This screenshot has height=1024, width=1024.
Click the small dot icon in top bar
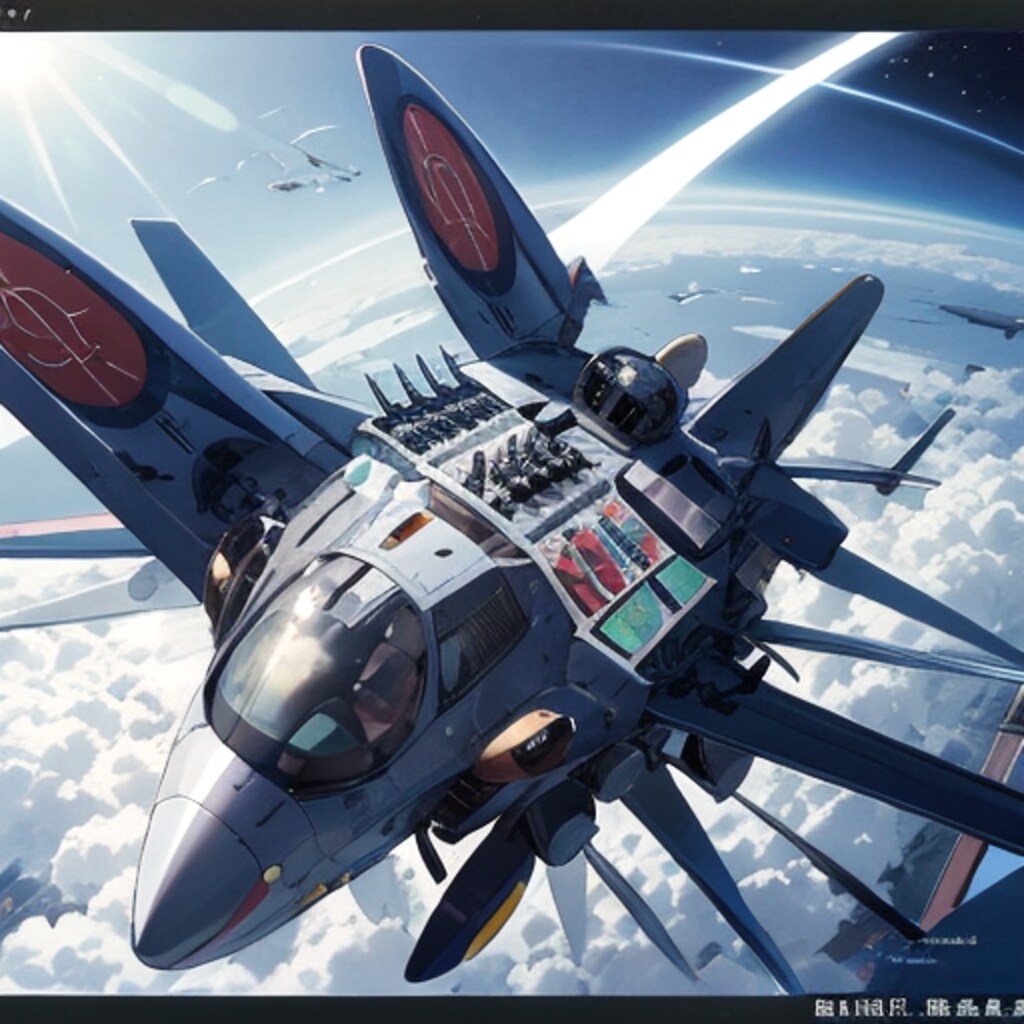10,14
